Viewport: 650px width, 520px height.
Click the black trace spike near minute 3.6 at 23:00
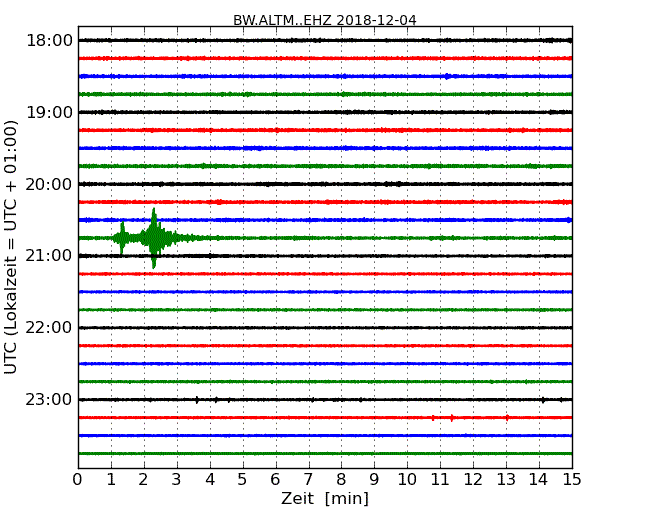(x=197, y=400)
